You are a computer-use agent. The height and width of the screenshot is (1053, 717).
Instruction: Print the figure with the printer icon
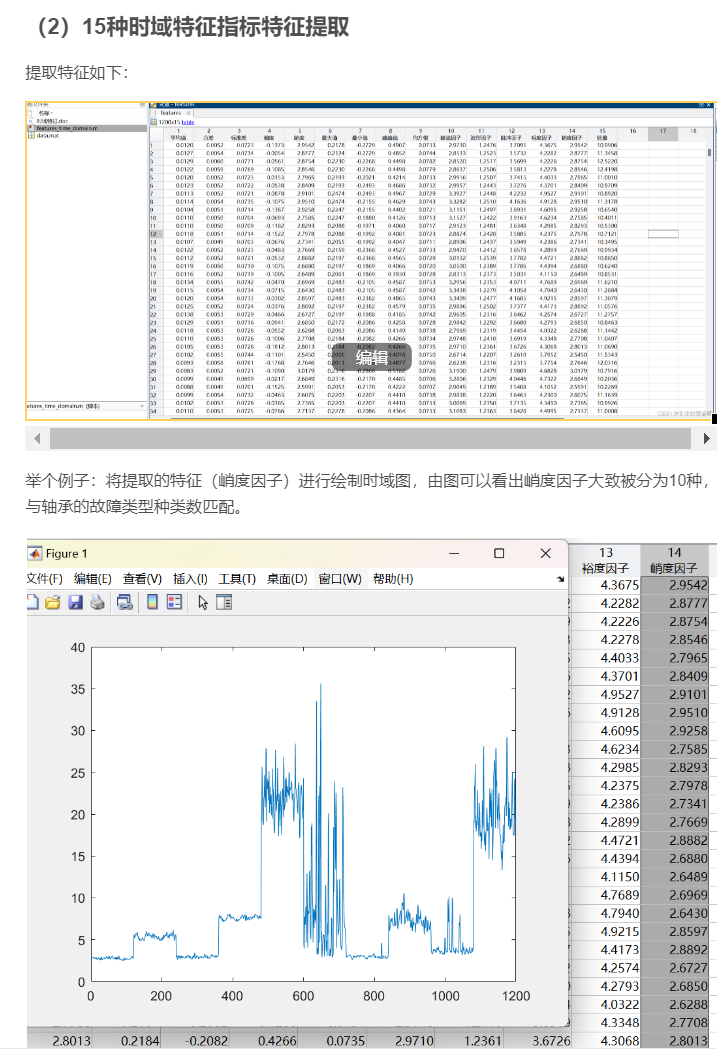coord(96,602)
